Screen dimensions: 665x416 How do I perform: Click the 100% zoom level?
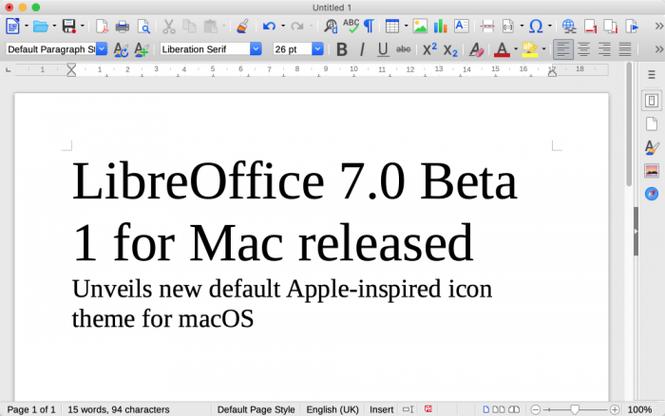coord(640,410)
